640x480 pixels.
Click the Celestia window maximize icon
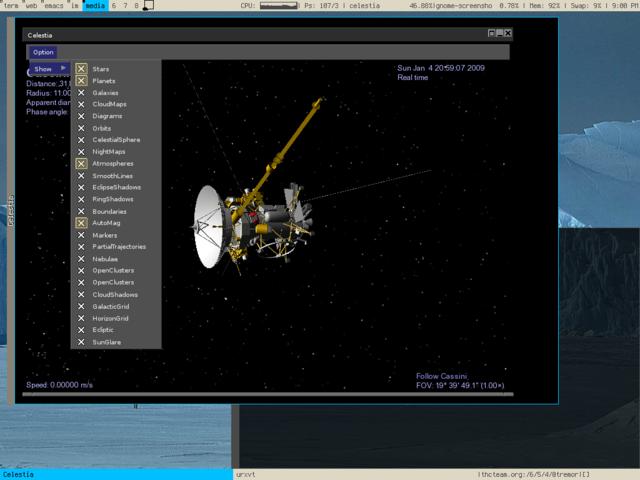(492, 34)
